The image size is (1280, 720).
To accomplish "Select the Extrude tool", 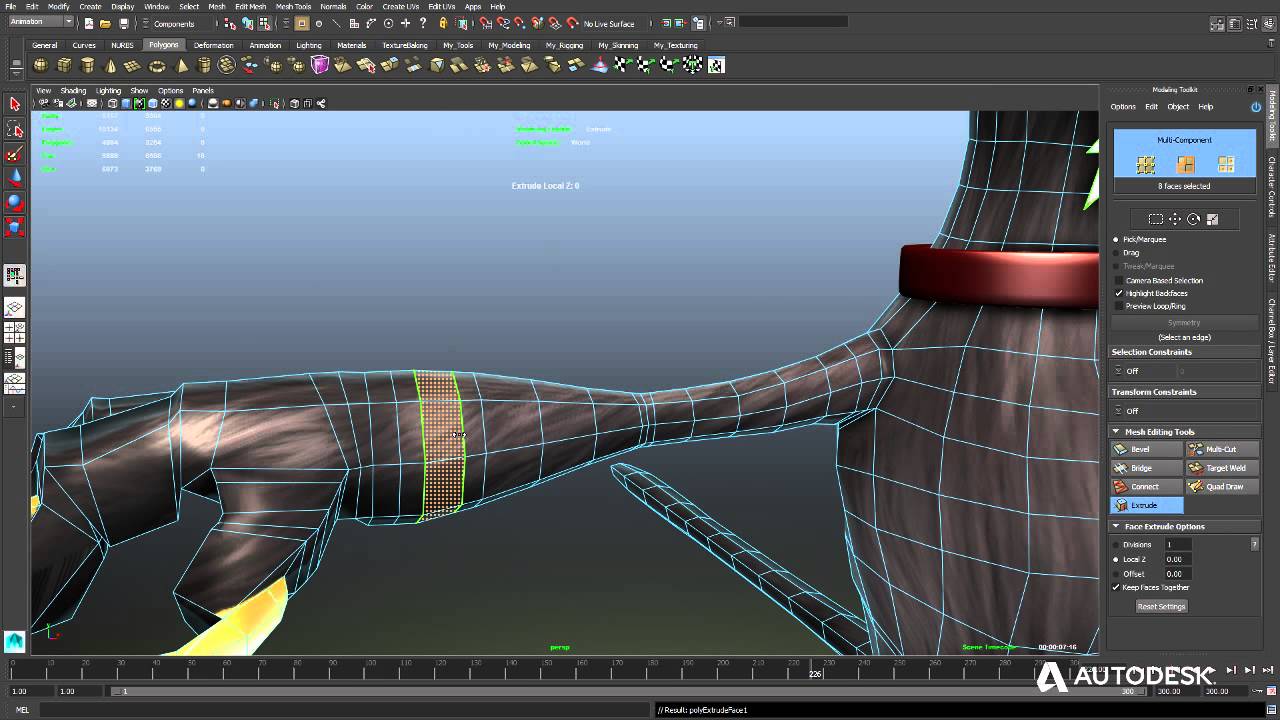I will pyautogui.click(x=1146, y=506).
